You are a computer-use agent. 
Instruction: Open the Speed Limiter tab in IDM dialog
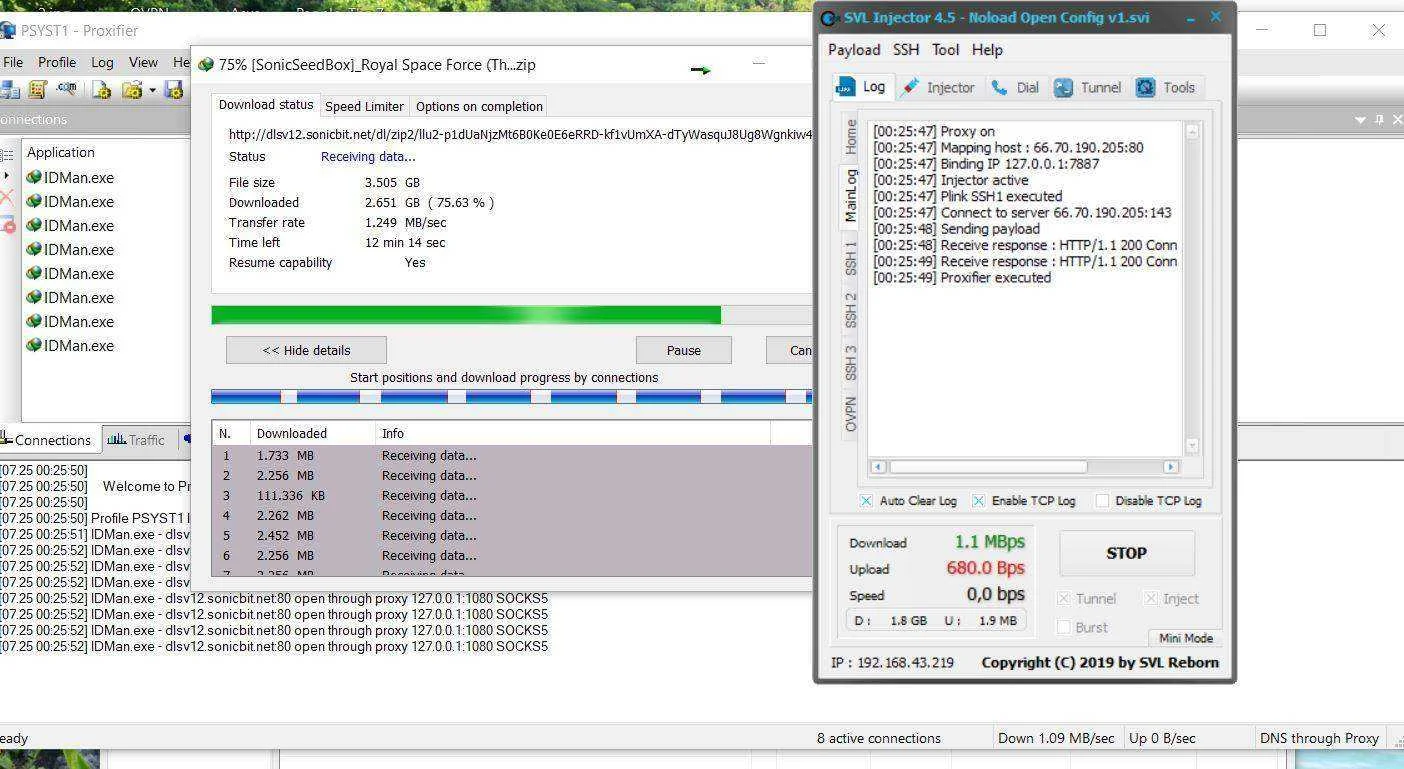click(364, 106)
